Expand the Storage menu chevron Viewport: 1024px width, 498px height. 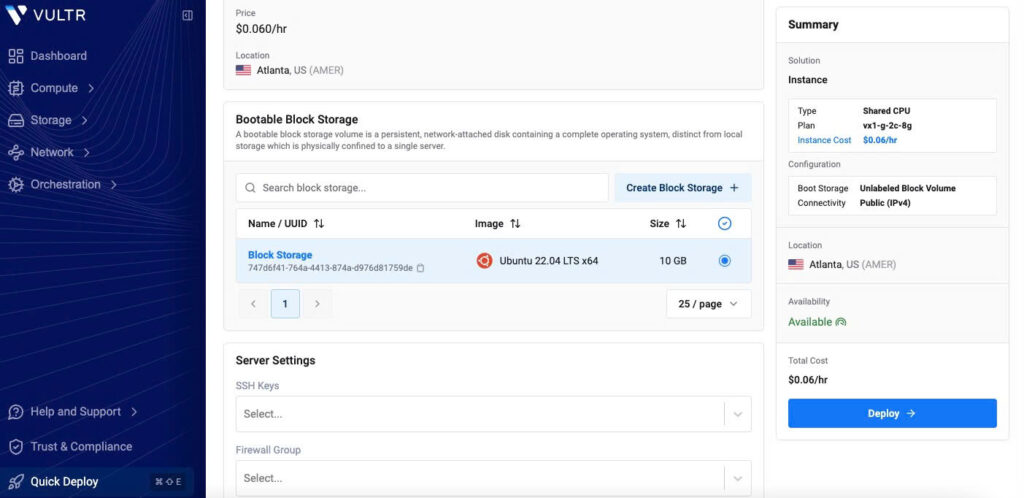coord(85,120)
